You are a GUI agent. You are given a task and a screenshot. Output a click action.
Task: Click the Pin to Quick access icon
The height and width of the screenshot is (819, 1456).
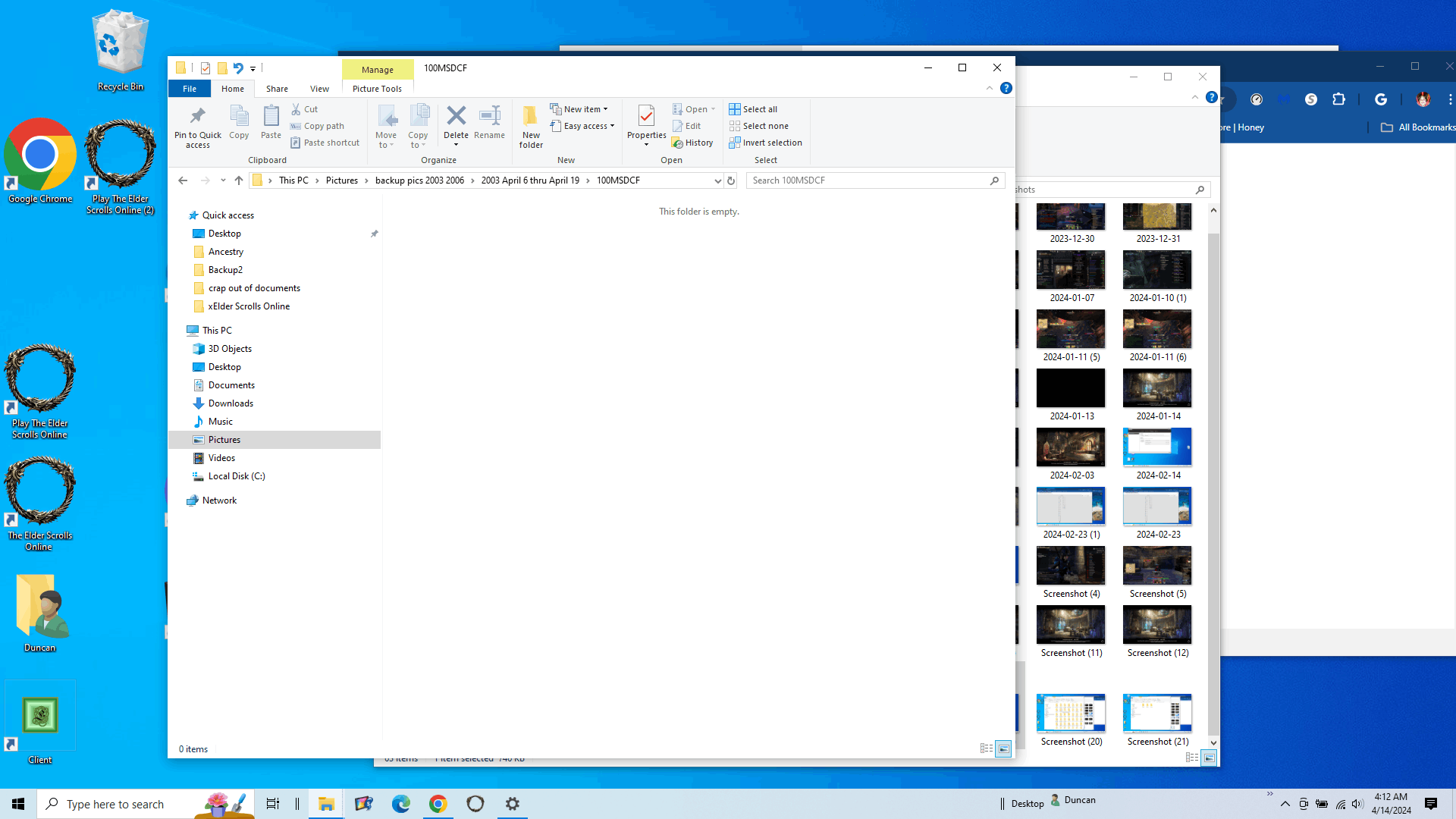(x=197, y=117)
